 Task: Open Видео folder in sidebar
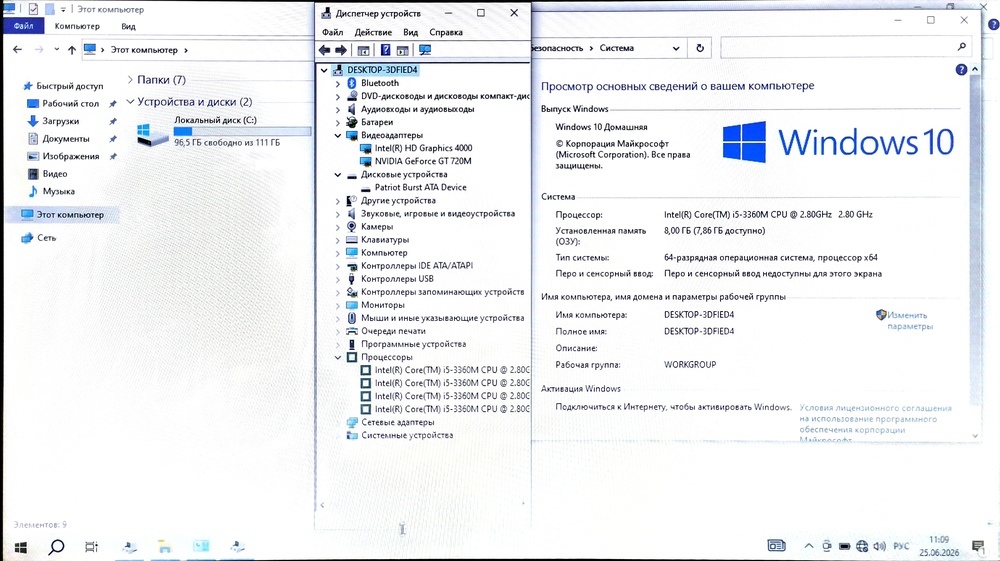[47, 173]
